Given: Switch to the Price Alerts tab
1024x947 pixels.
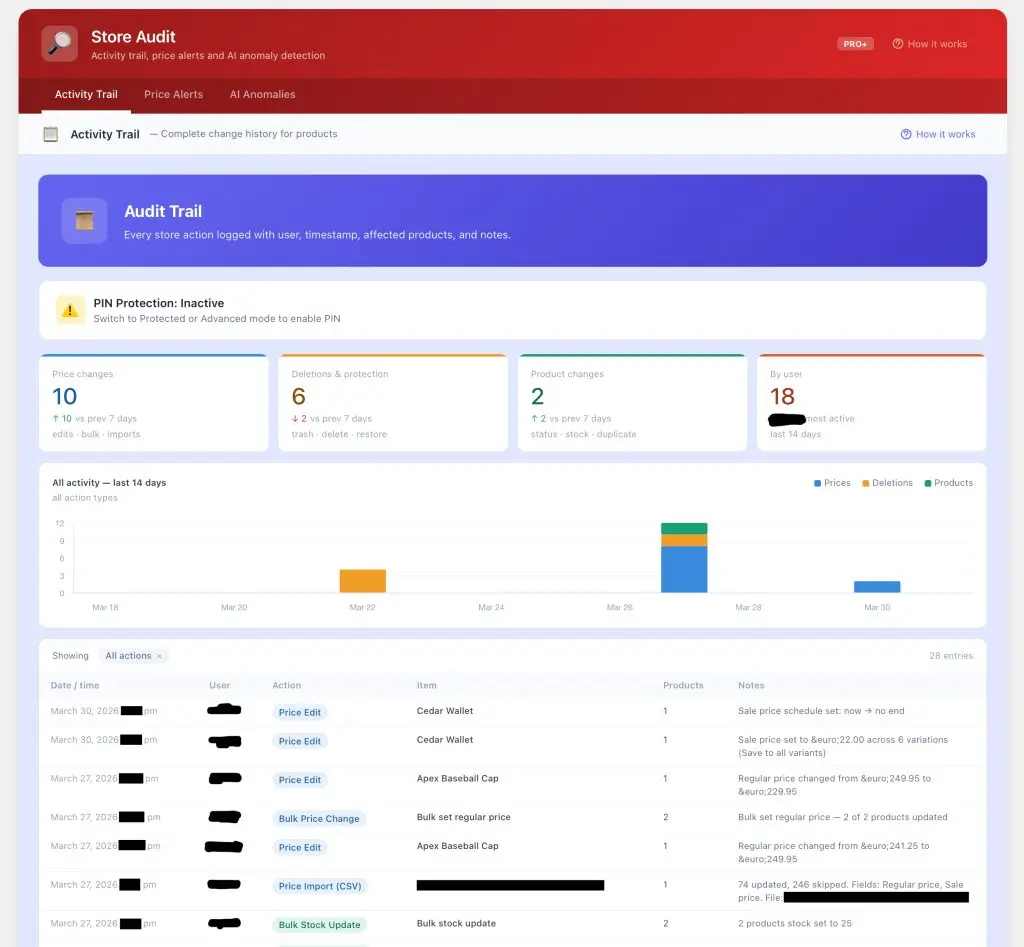Looking at the screenshot, I should [x=173, y=94].
